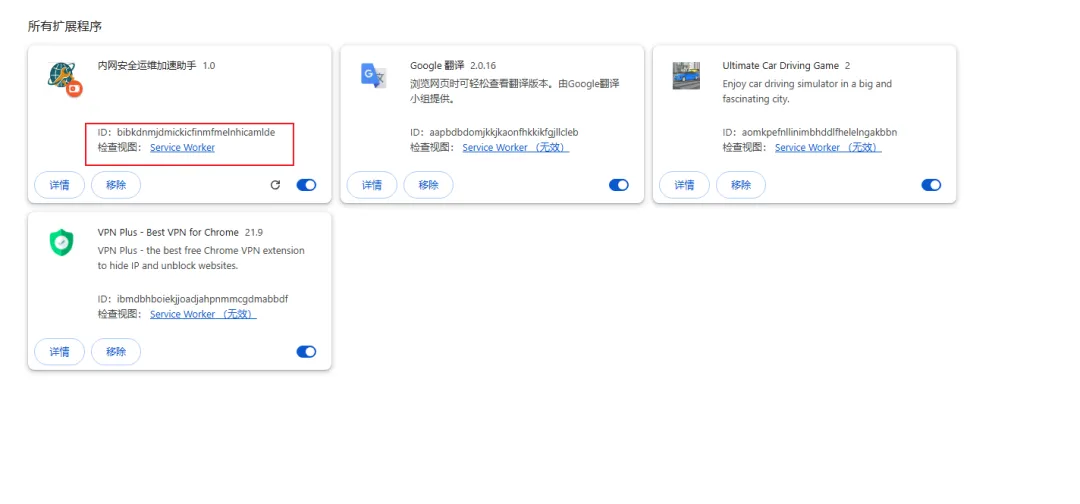Click 移除 for VPN Plus extension
This screenshot has width=1080, height=504.
[x=116, y=351]
